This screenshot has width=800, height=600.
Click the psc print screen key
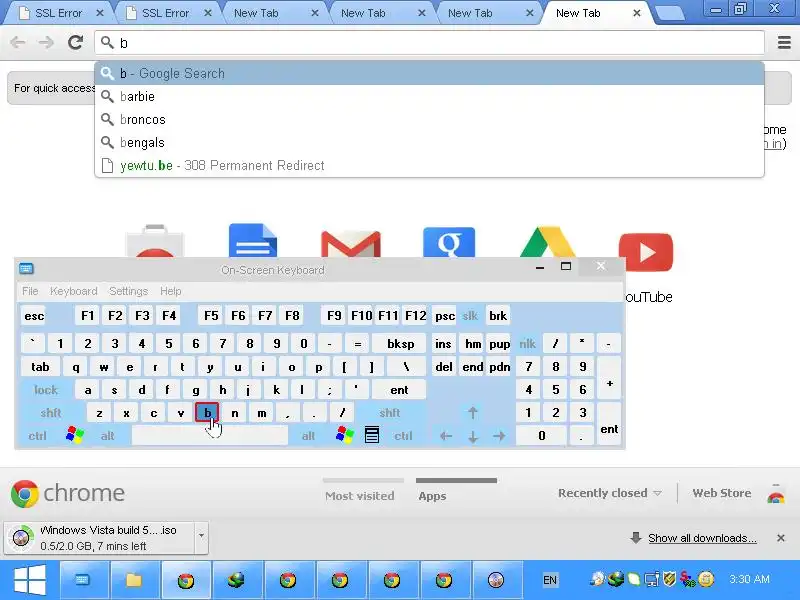coord(444,316)
